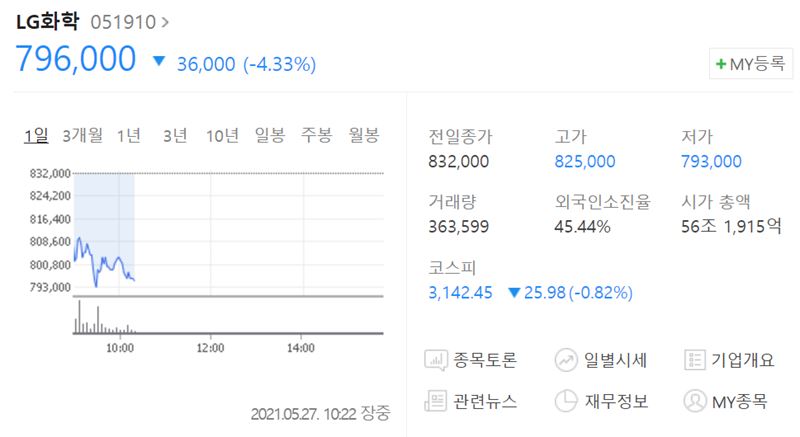Click the blue intraday price line chart
Viewport: 800px width, 437px height.
point(105,262)
